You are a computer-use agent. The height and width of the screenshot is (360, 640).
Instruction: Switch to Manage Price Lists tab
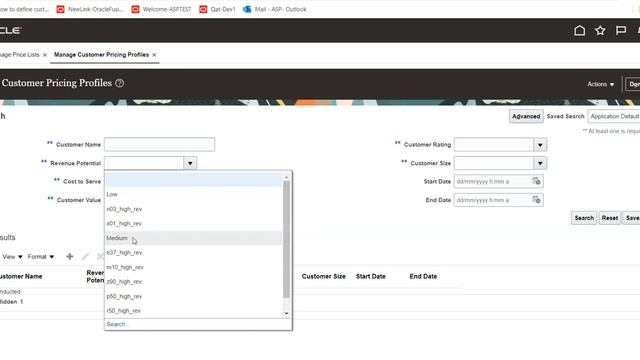20,55
